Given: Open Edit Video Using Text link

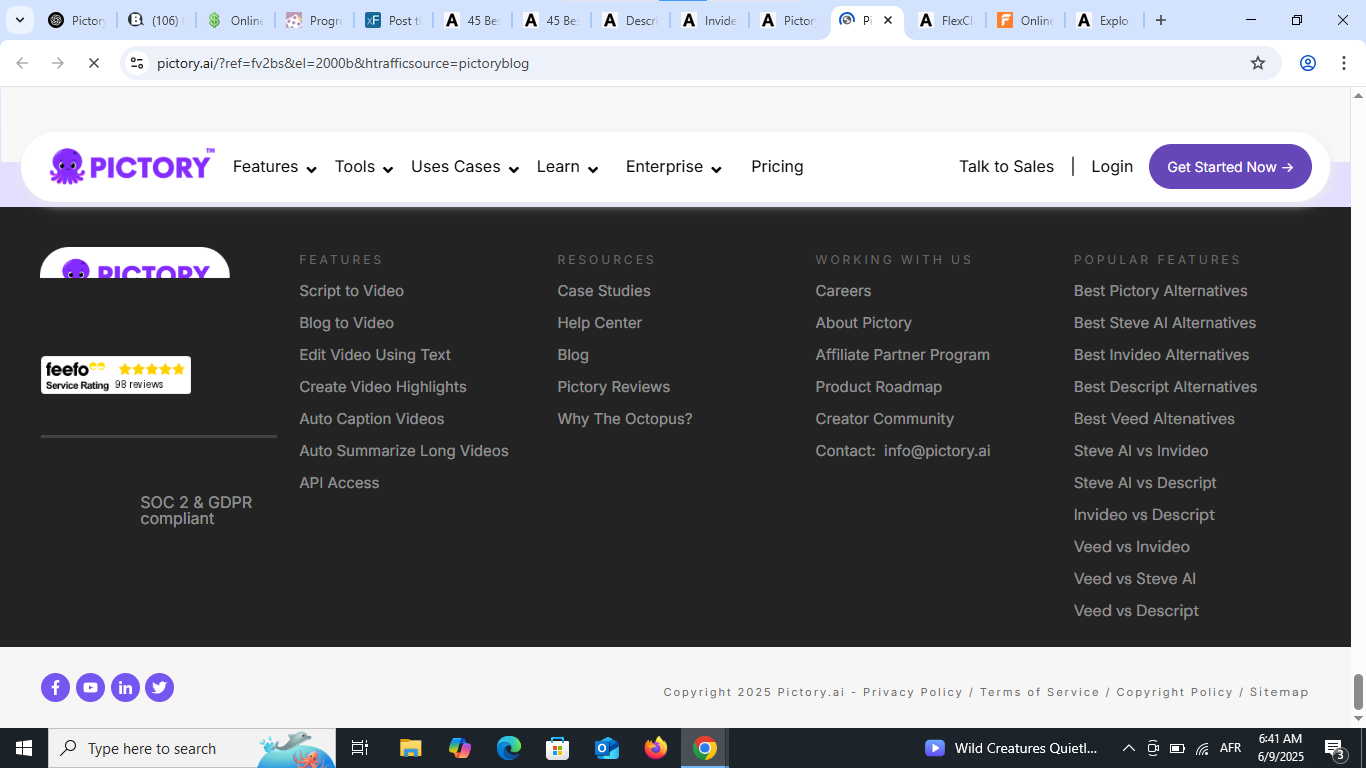Looking at the screenshot, I should pyautogui.click(x=375, y=355).
